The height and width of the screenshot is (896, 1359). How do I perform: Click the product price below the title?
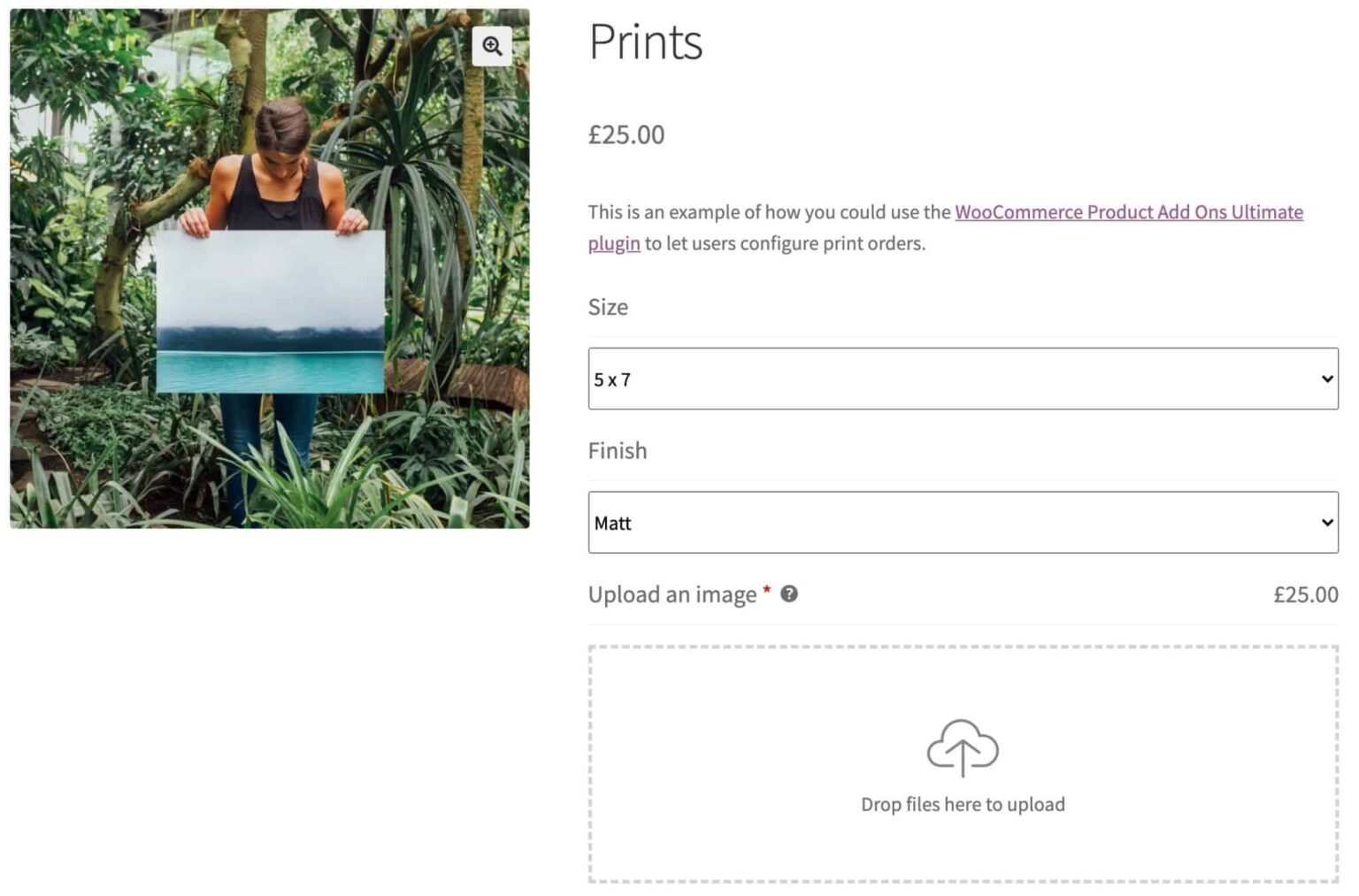coord(626,134)
